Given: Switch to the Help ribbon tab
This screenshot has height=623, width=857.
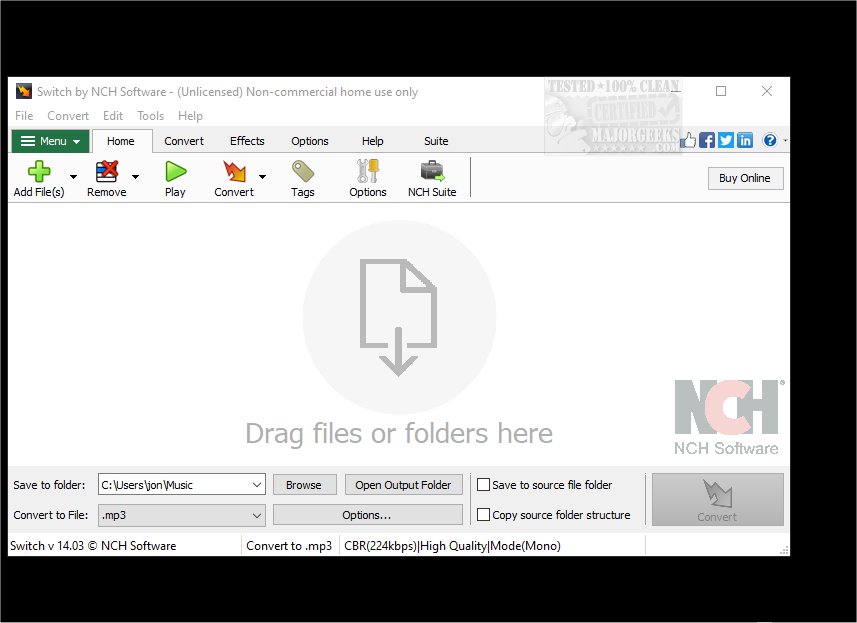Looking at the screenshot, I should click(372, 141).
